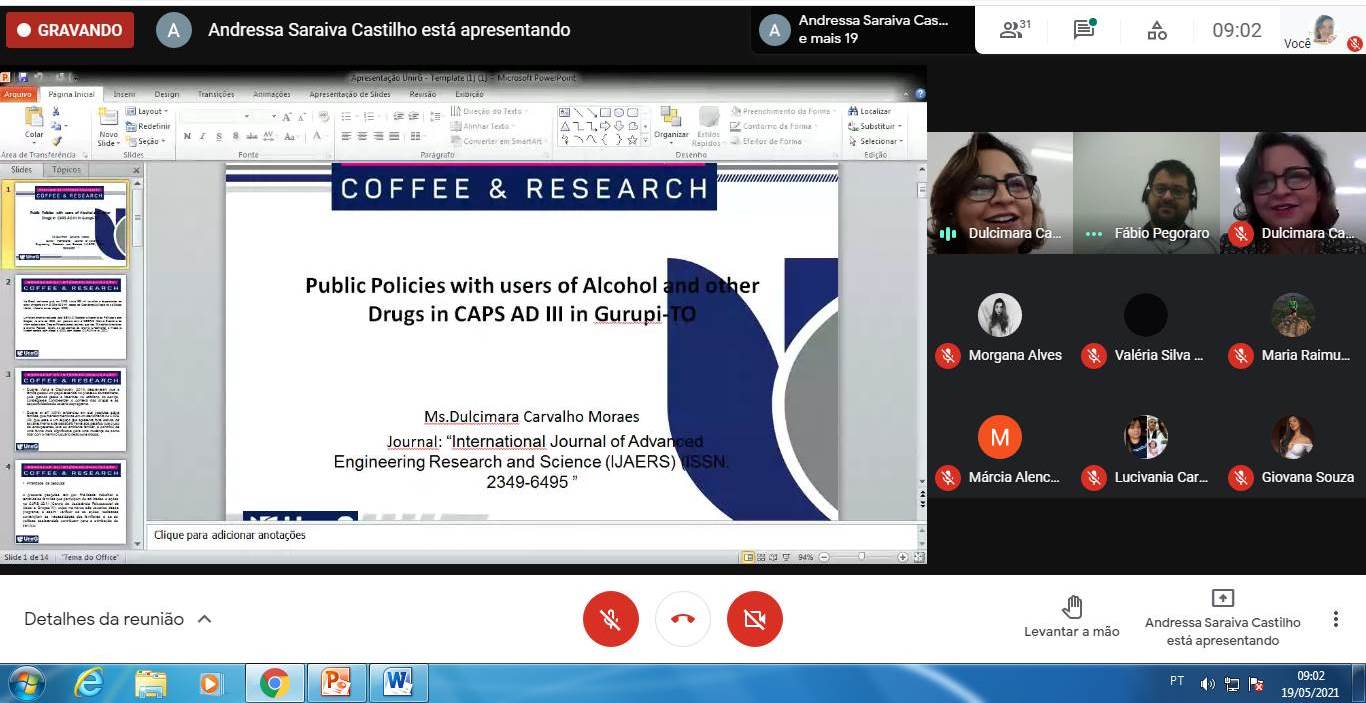The width and height of the screenshot is (1366, 703).
Task: Open the Arquivo file tab
Action: tap(18, 94)
